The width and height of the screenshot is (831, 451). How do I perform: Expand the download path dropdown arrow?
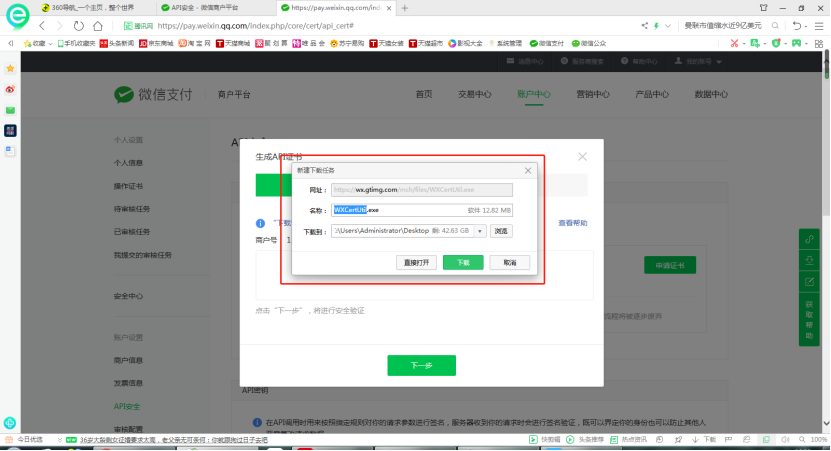(x=480, y=231)
